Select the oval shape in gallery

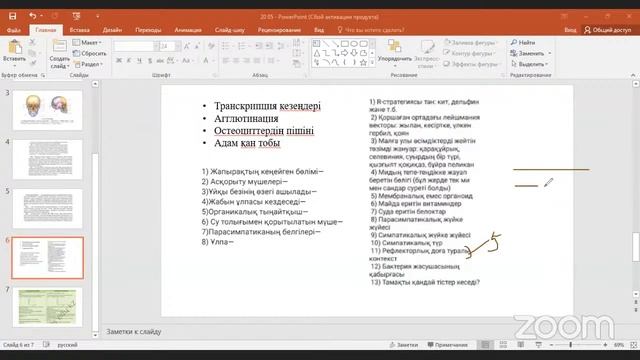point(354,43)
